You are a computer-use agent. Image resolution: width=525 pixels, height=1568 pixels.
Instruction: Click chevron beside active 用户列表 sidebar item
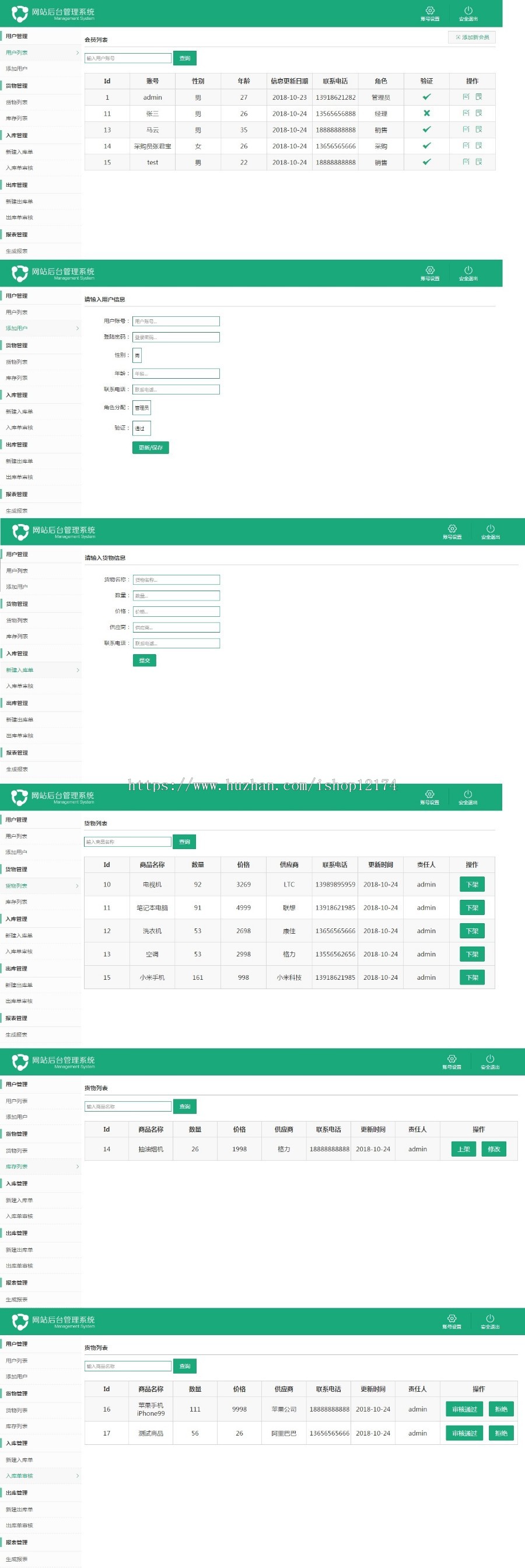coord(77,53)
